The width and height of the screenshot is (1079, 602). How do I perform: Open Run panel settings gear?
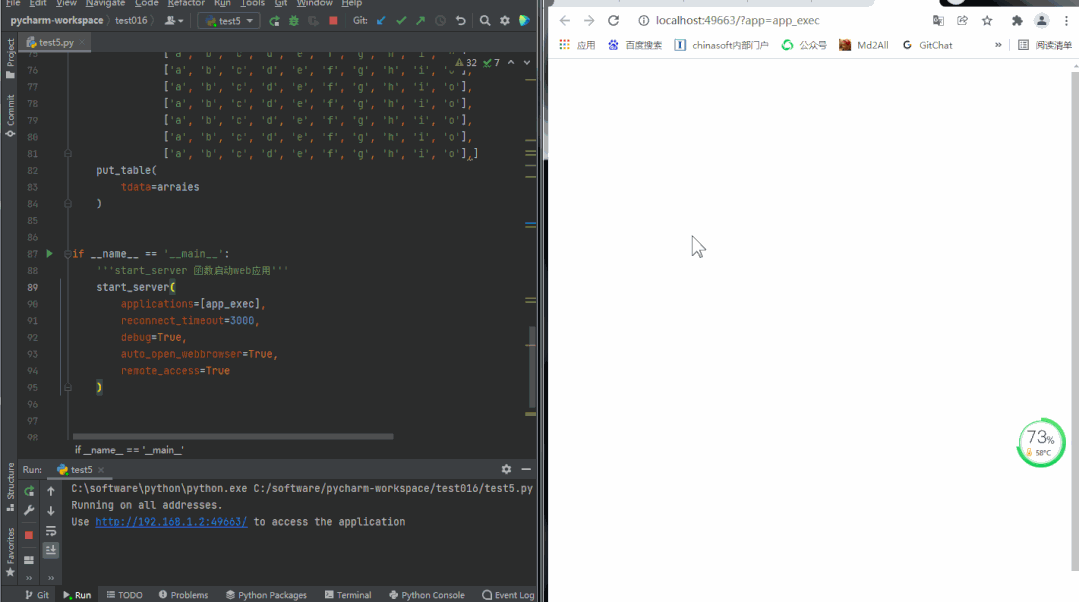pyautogui.click(x=506, y=469)
